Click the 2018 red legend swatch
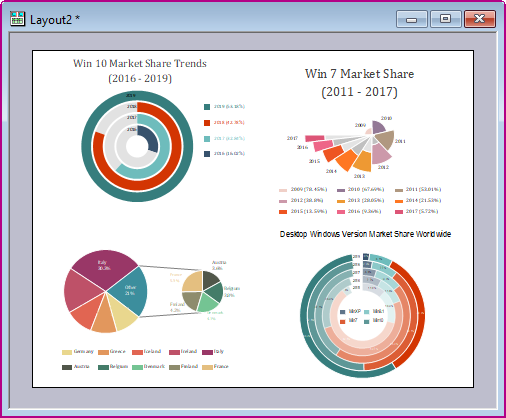The width and height of the screenshot is (506, 418). (207, 123)
